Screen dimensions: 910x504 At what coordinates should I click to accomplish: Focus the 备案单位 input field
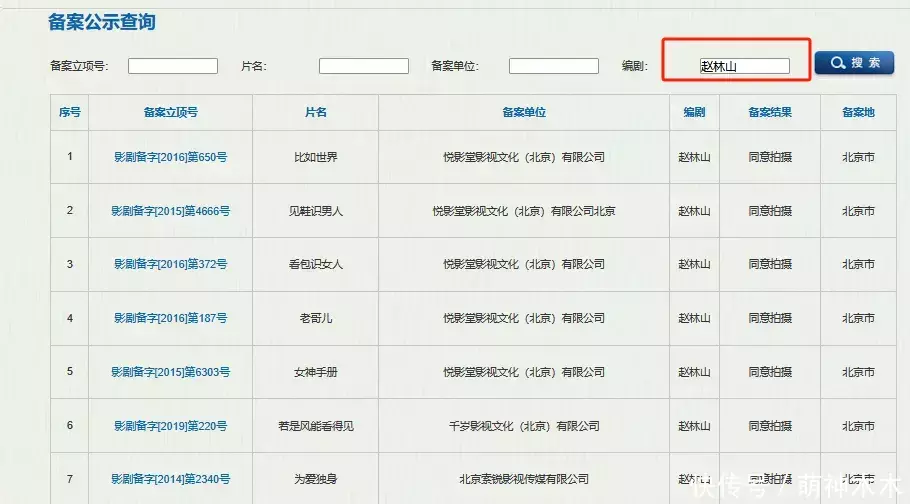coord(553,66)
